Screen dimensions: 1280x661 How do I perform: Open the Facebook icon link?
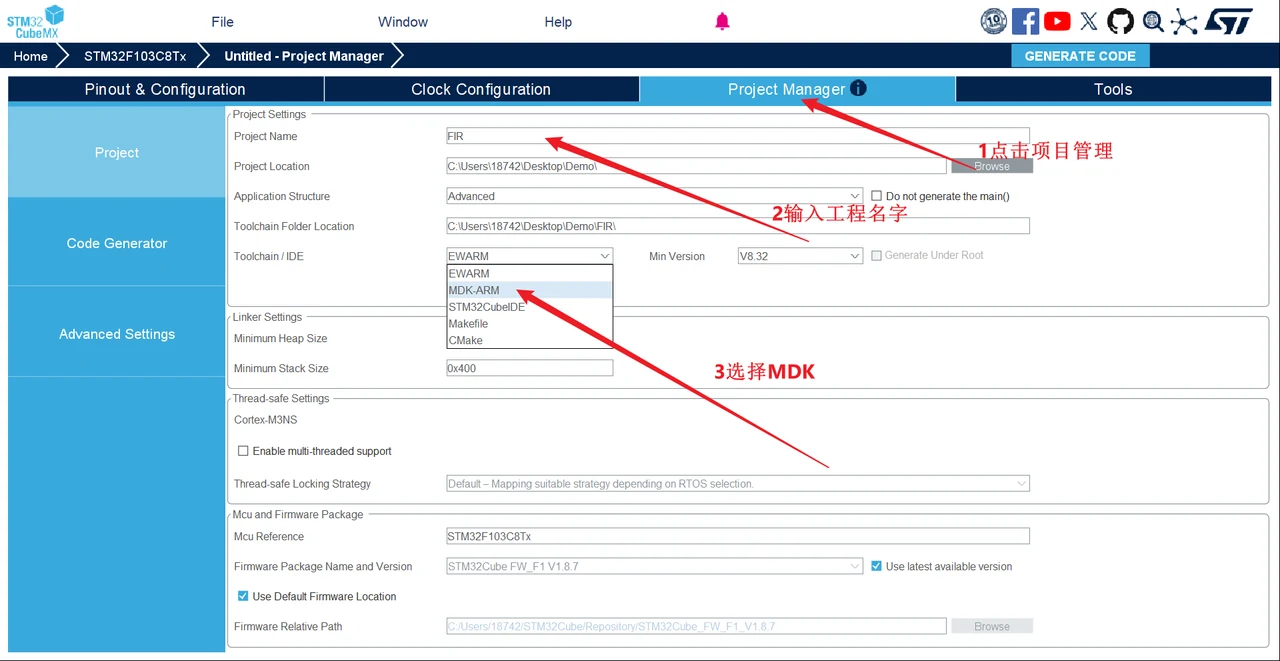click(x=1025, y=21)
